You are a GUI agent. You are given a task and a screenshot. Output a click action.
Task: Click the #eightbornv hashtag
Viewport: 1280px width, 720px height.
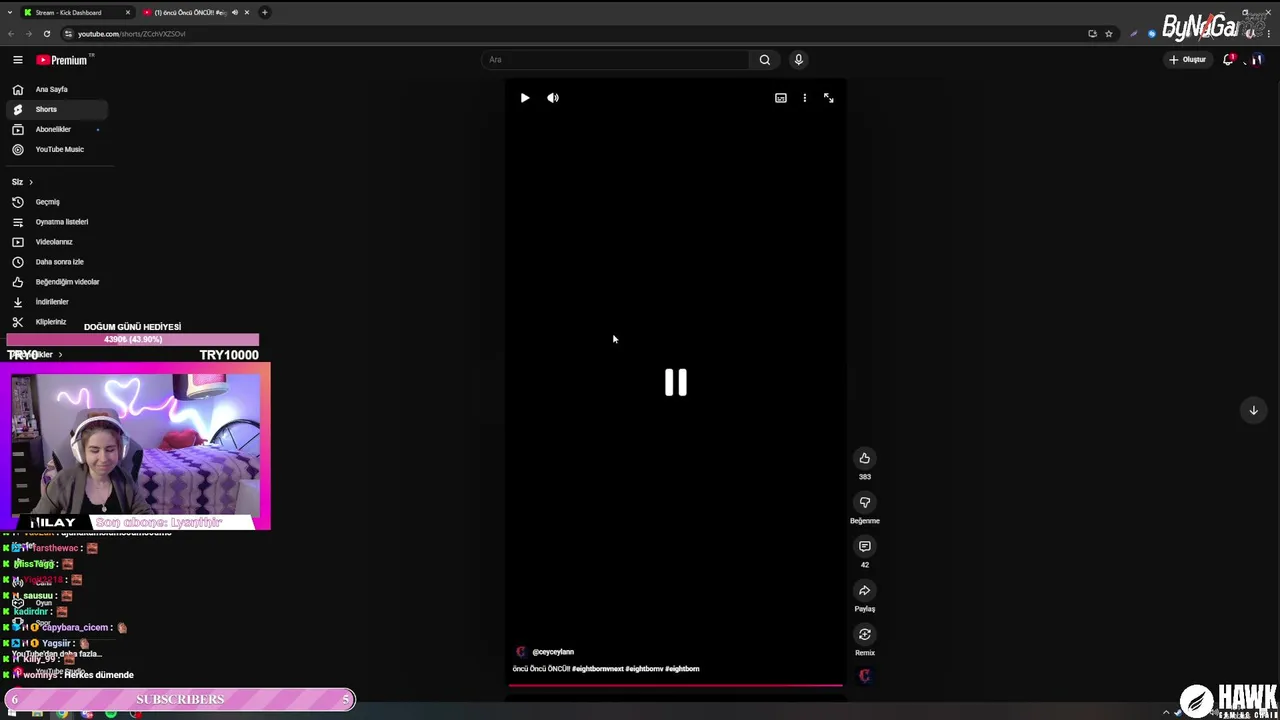645,669
